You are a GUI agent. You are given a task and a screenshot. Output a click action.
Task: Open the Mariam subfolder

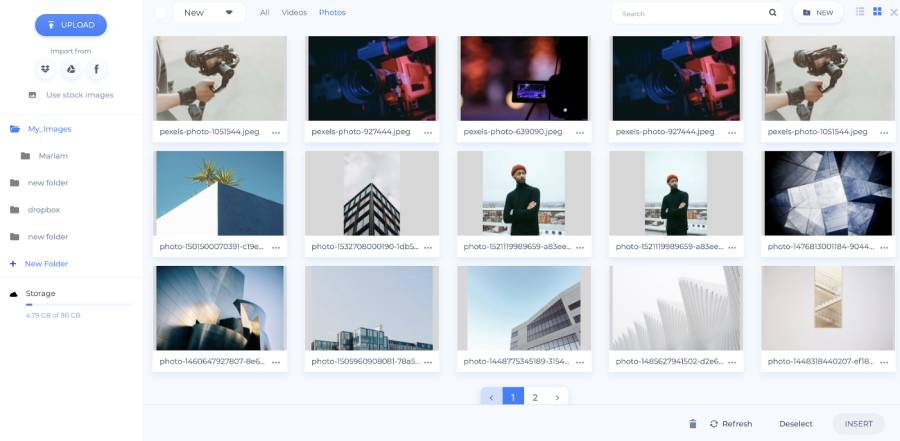[44, 156]
